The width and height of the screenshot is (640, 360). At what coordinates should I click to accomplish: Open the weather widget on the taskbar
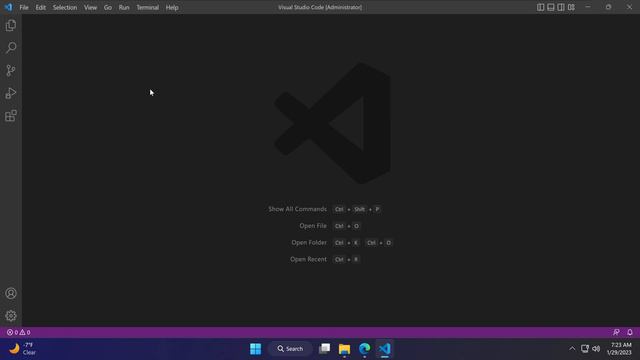23,349
